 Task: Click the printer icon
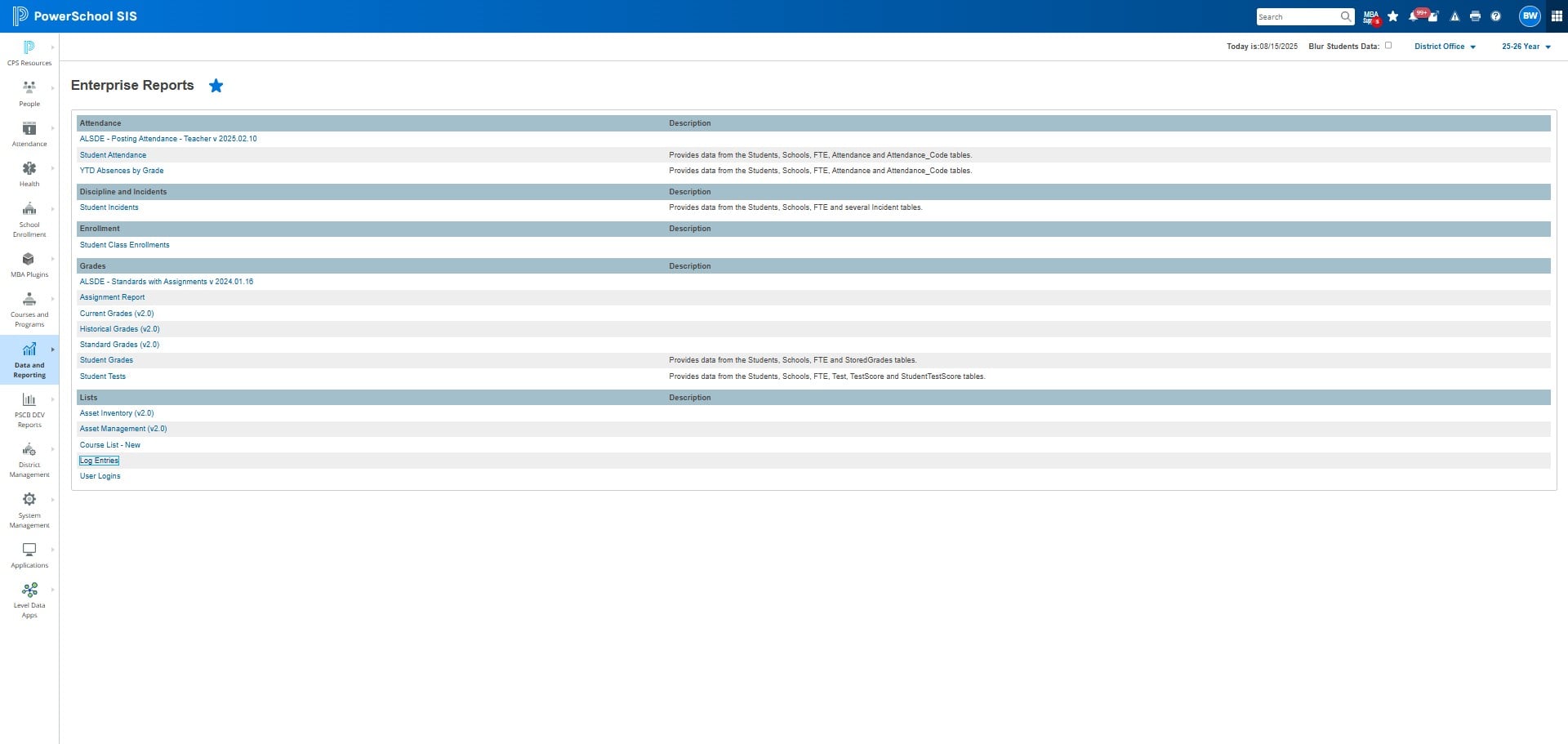coord(1475,16)
